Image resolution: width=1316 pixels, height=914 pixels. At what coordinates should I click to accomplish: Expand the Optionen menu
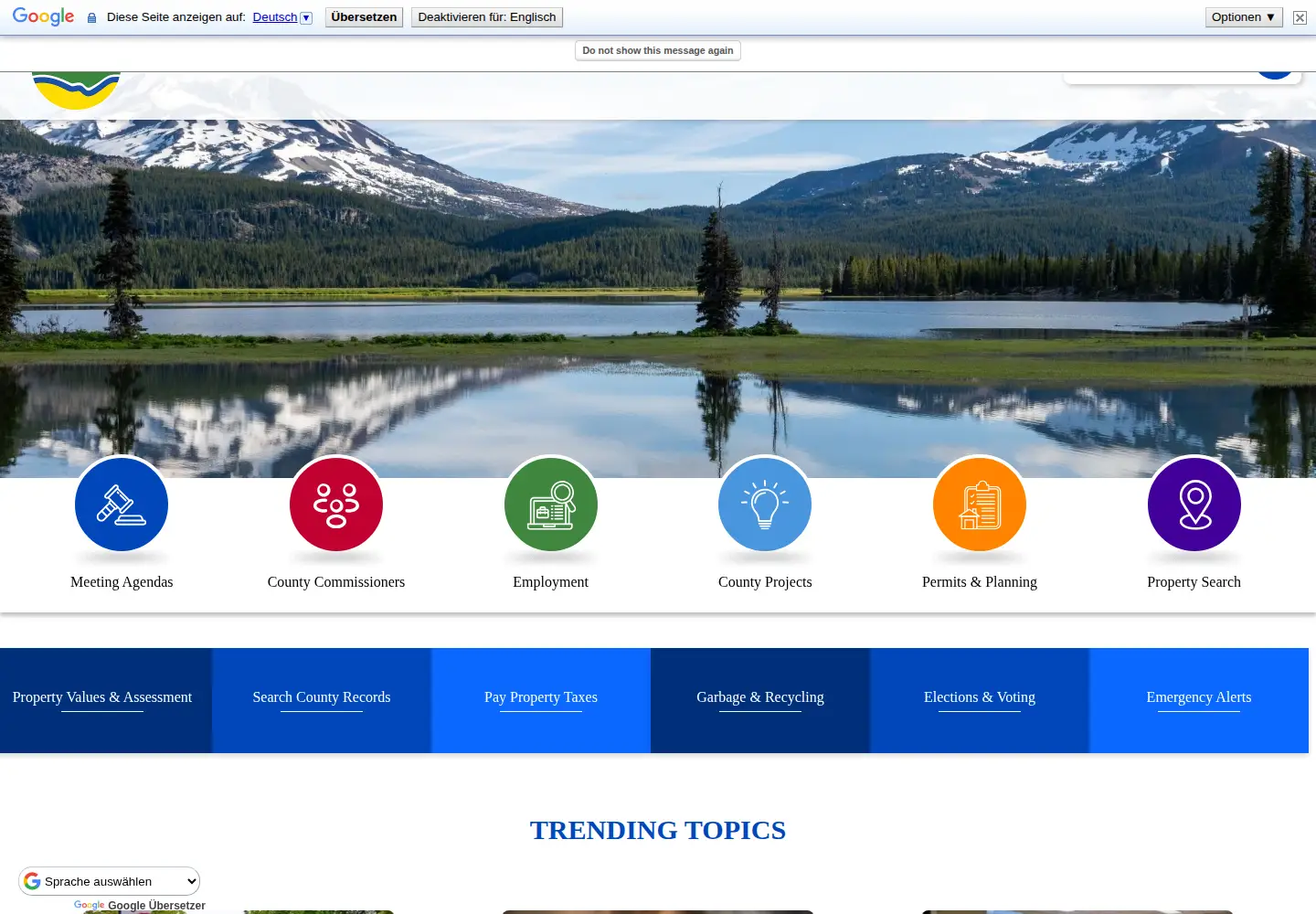(1244, 17)
